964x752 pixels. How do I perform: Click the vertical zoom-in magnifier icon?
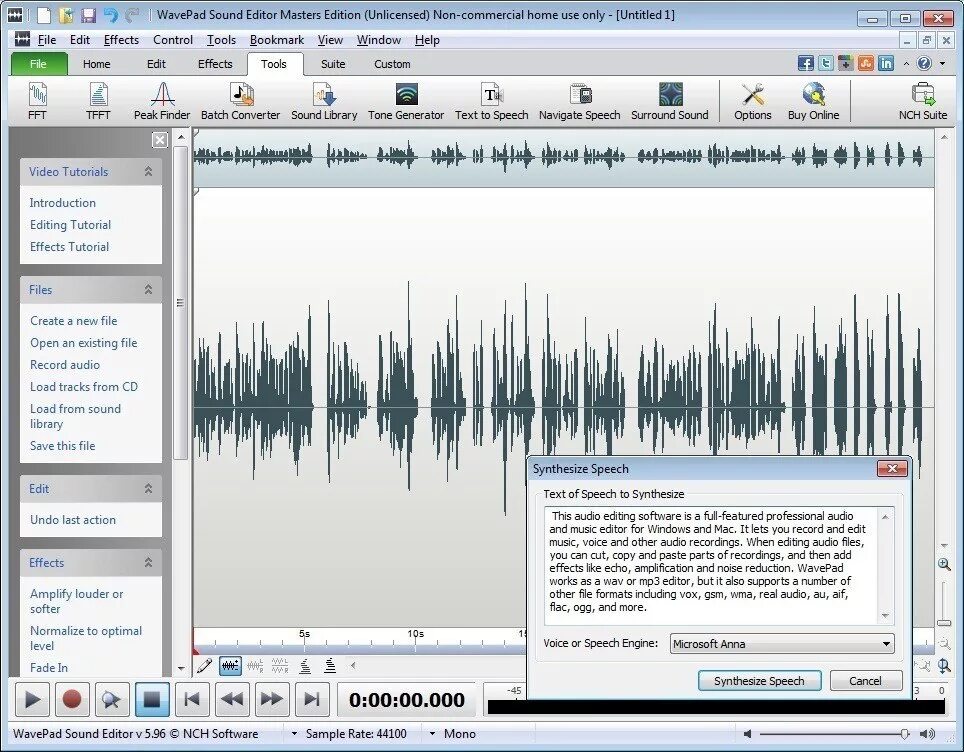(x=944, y=564)
